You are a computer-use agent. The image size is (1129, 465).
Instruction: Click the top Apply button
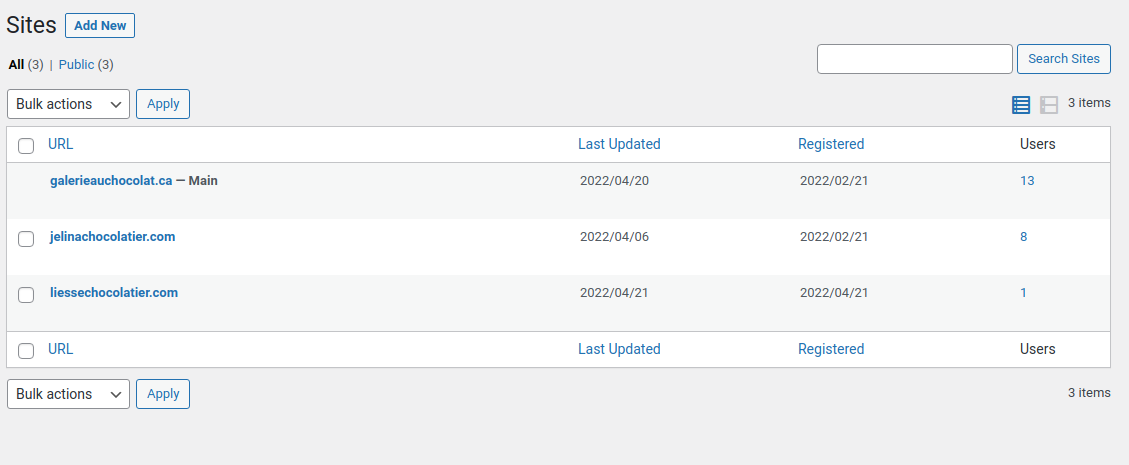click(163, 104)
